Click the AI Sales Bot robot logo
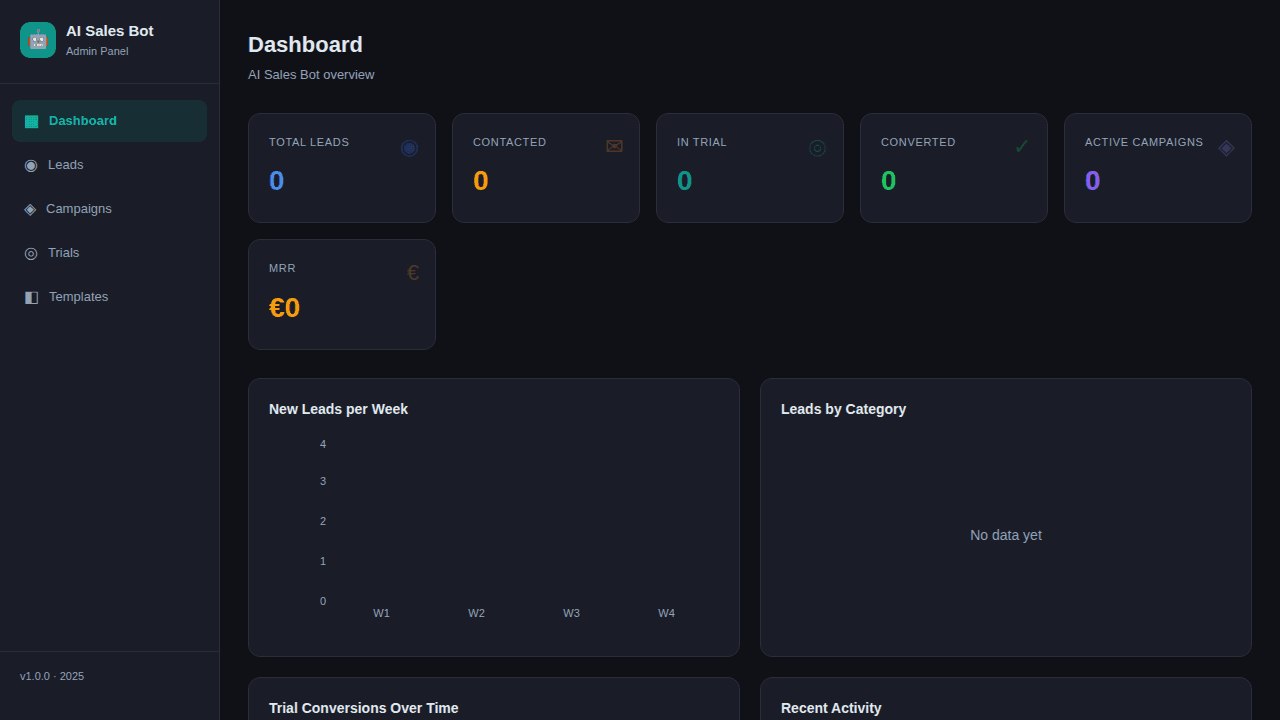The height and width of the screenshot is (720, 1280). [38, 40]
